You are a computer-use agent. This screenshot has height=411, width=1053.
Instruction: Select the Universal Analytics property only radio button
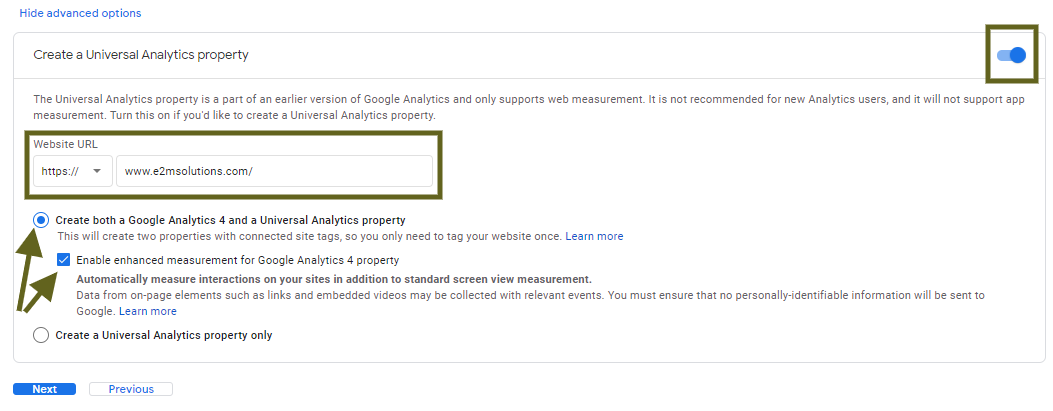pos(41,336)
